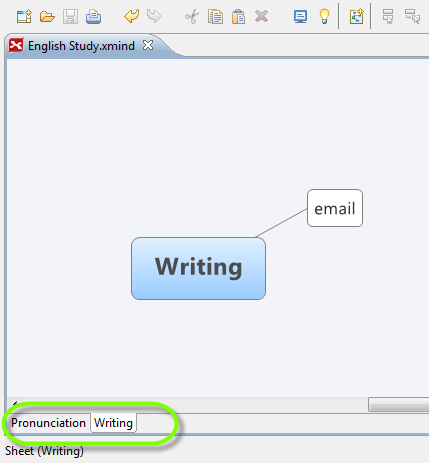429x463 pixels.
Task: Click the Save floppy disk icon
Action: (x=70, y=16)
